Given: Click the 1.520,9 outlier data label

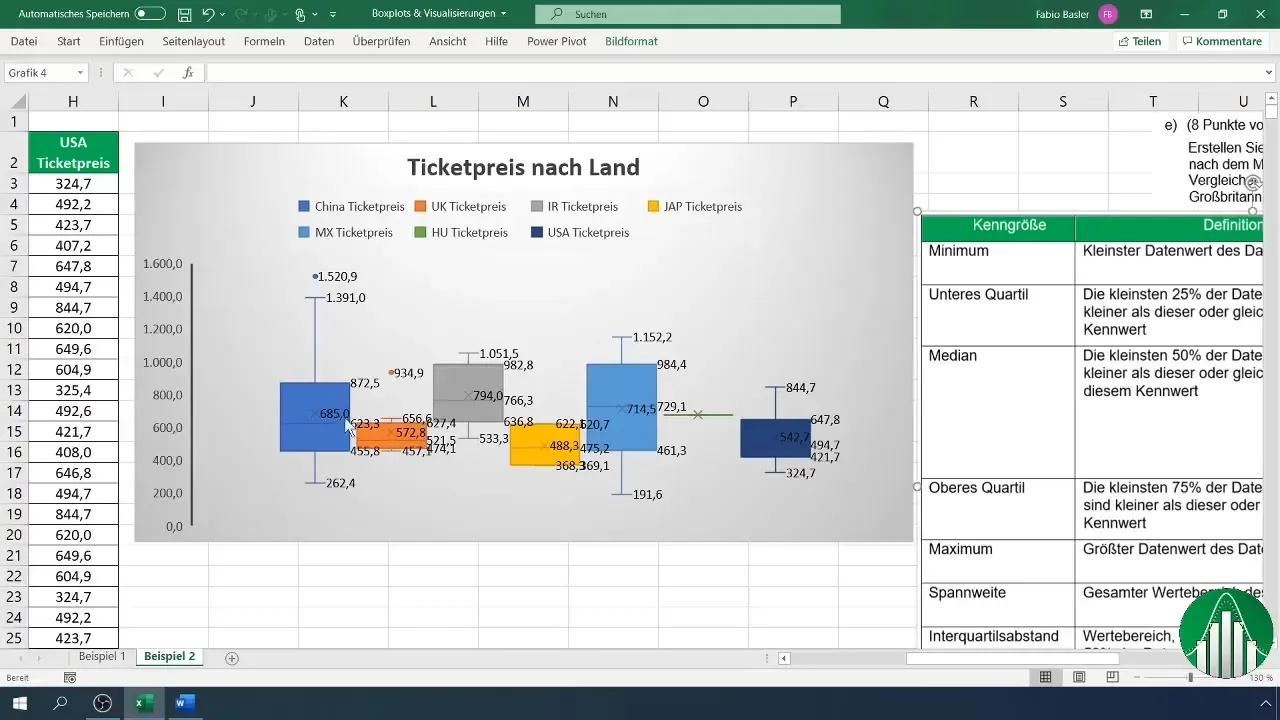Looking at the screenshot, I should click(x=338, y=276).
